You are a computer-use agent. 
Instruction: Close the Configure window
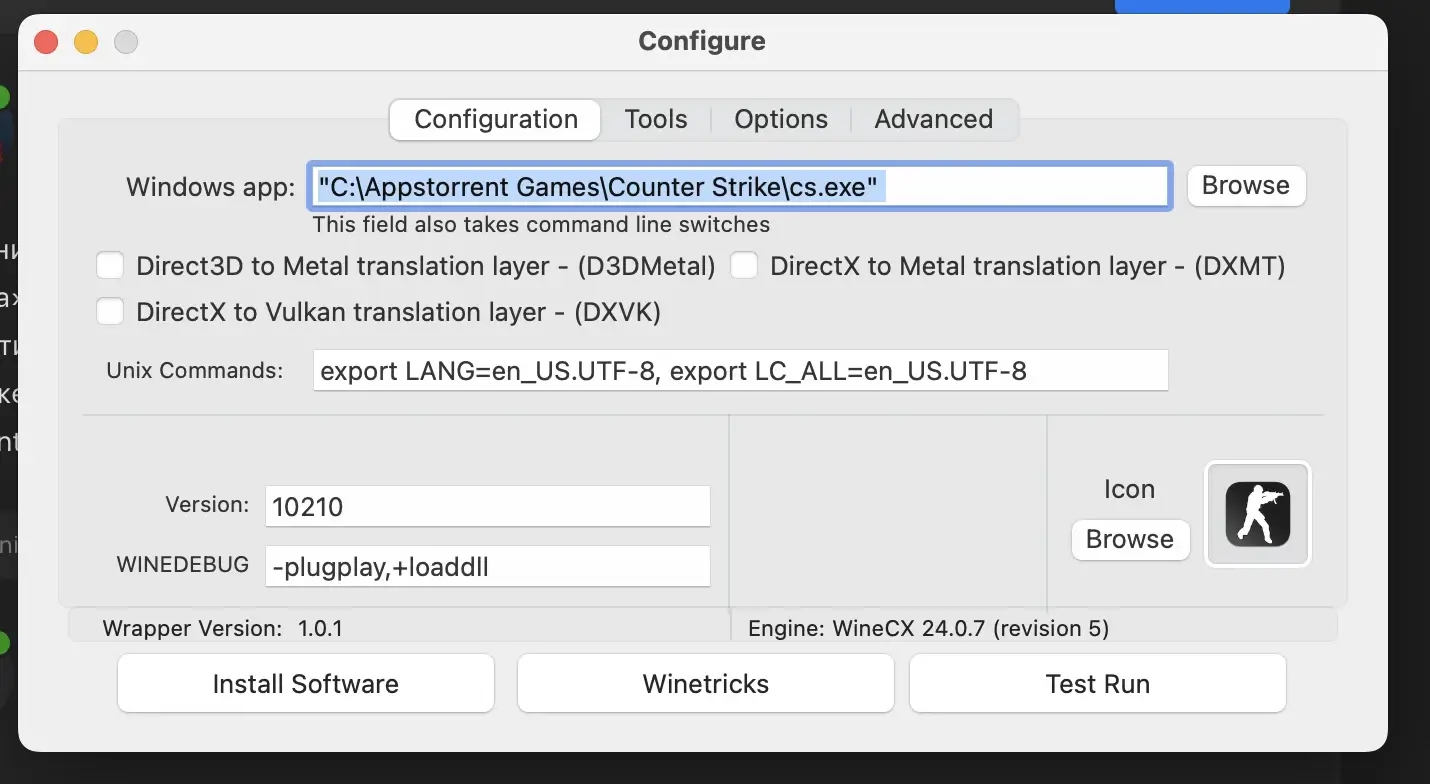pyautogui.click(x=46, y=42)
